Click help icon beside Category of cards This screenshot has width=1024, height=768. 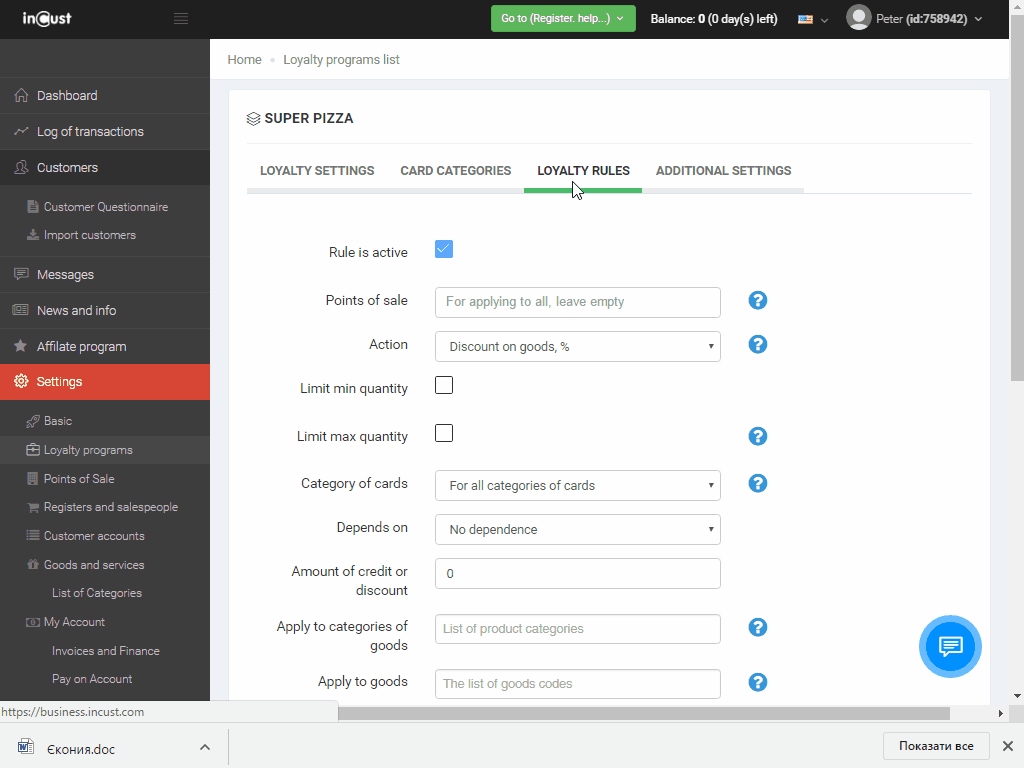[758, 483]
